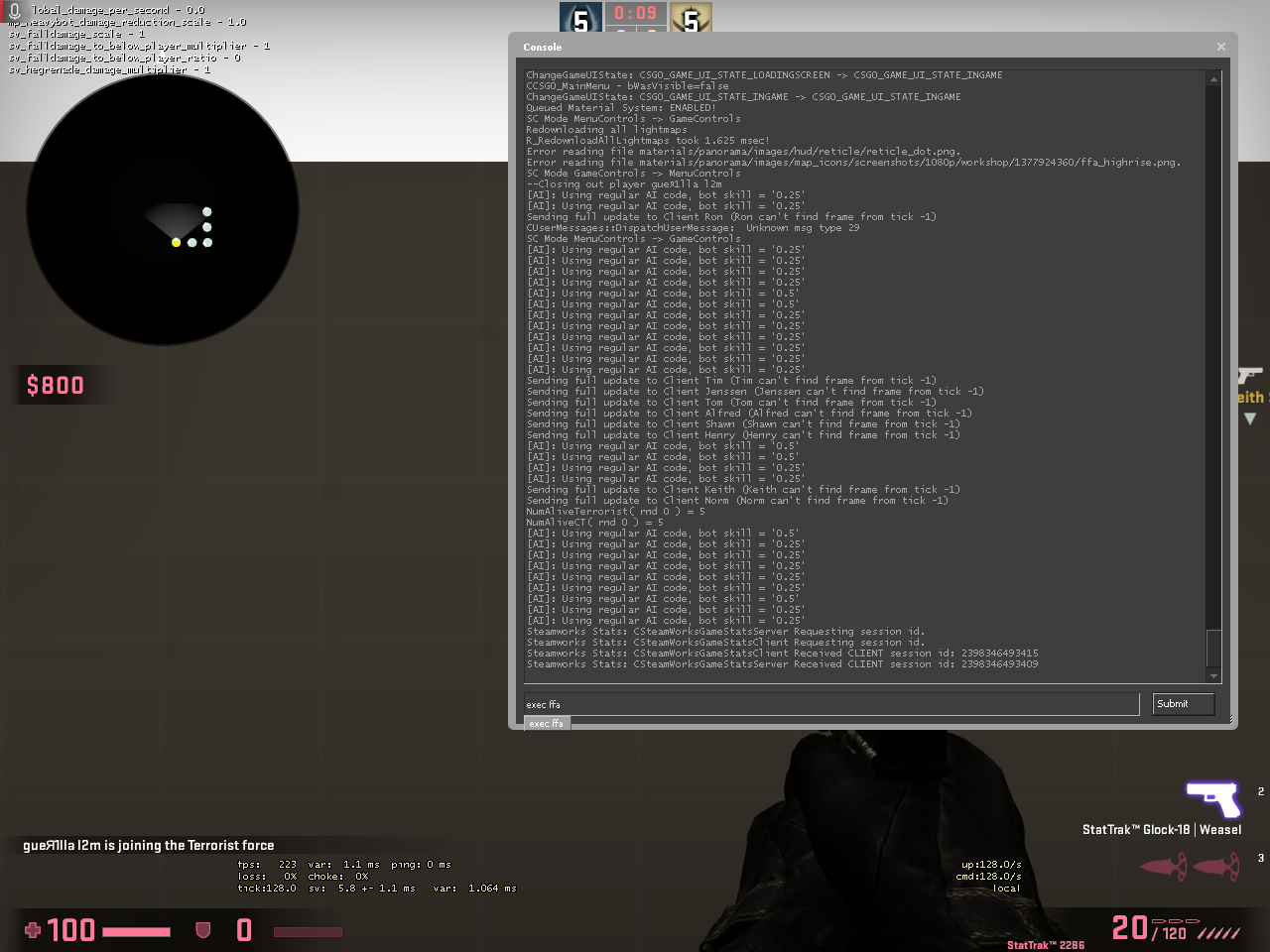Screen dimensions: 1270x952
Task: Click the 'Sending full update to Client Henry' line
Action: coord(743,435)
